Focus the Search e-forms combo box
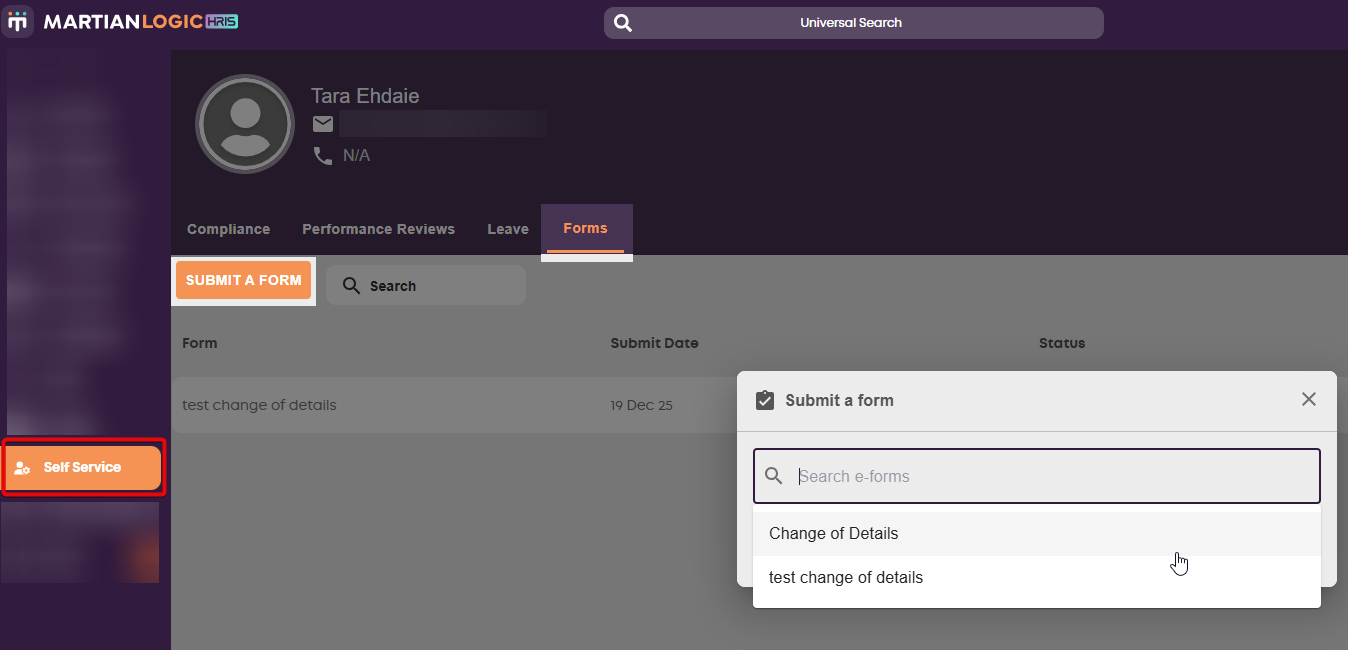The image size is (1348, 650). 1050,476
